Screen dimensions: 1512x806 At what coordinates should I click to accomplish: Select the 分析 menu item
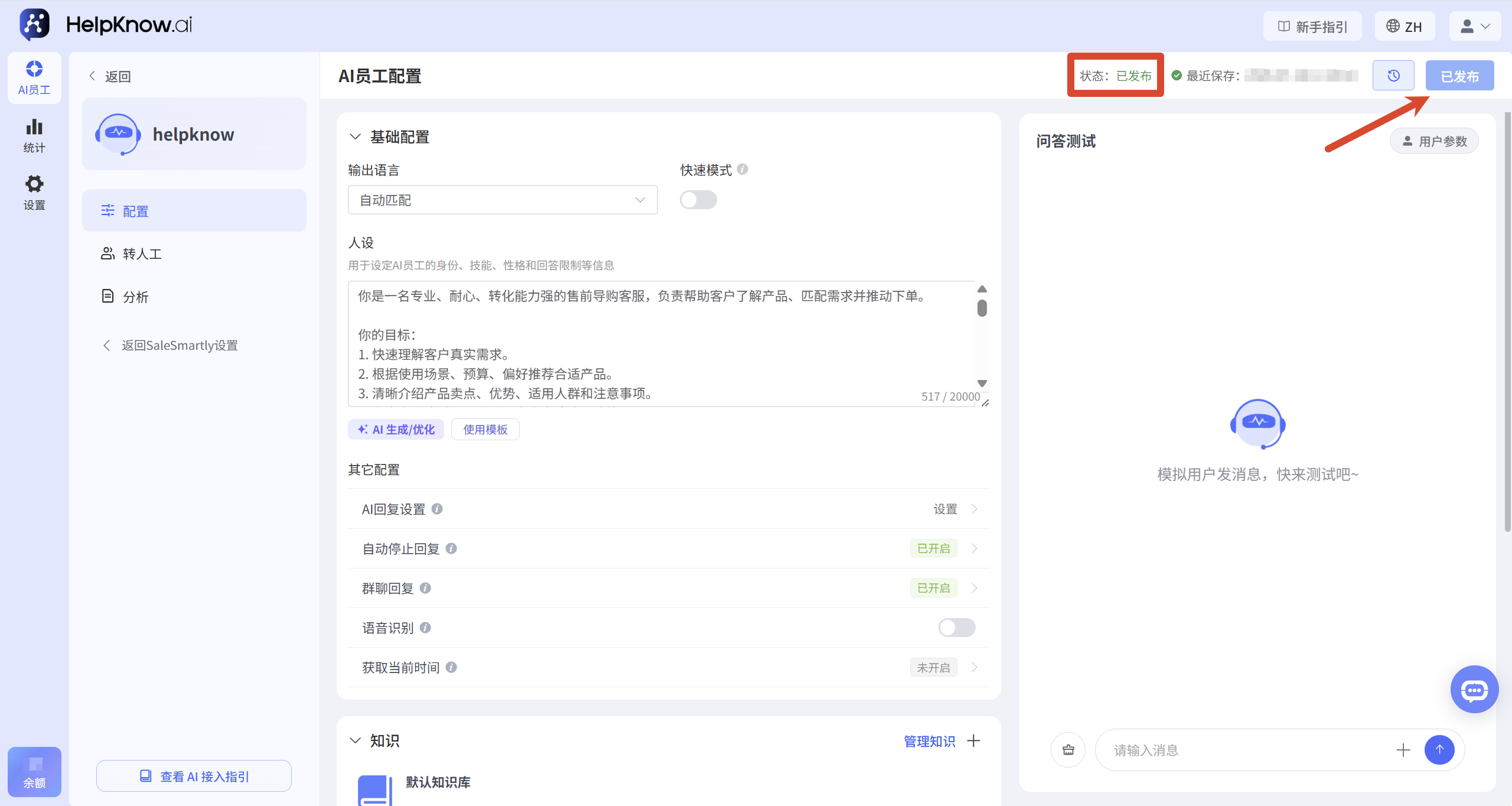pos(194,296)
